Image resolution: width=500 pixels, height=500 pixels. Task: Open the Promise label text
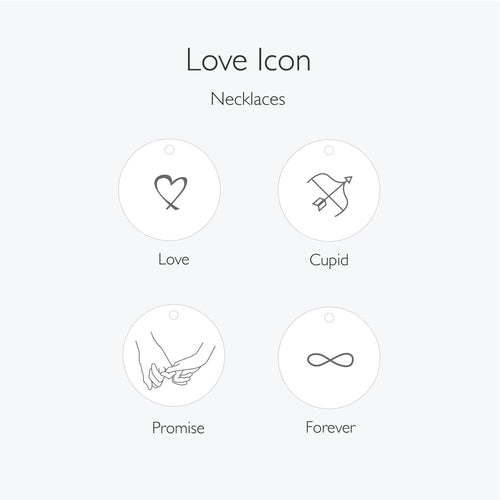pos(178,428)
